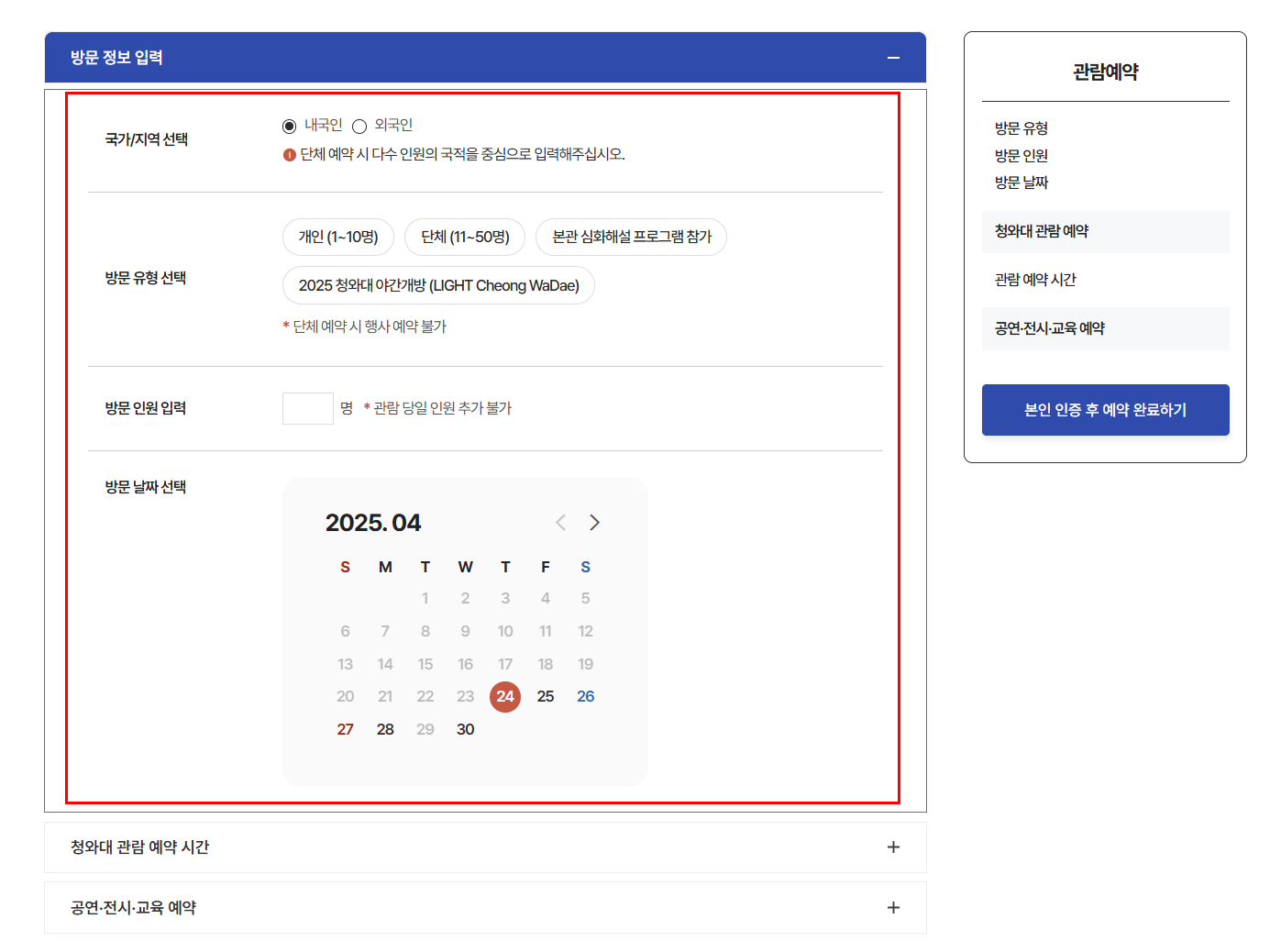This screenshot has width=1270, height=952.
Task: Click the next month arrow on the calendar
Action: [x=594, y=522]
